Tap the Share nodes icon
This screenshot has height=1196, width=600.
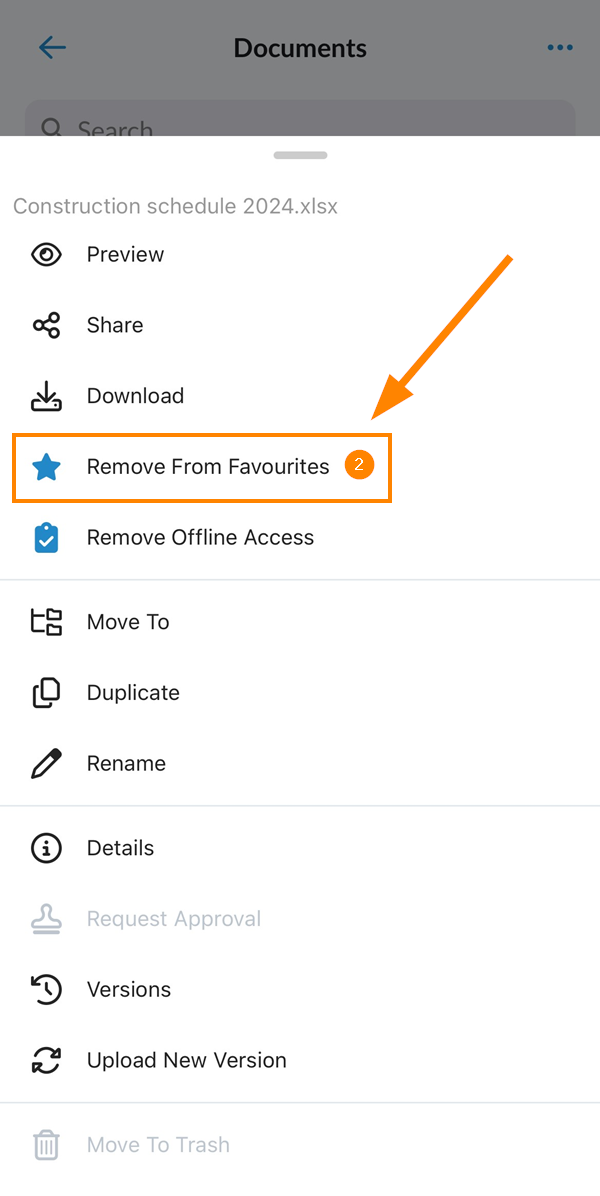coord(47,325)
